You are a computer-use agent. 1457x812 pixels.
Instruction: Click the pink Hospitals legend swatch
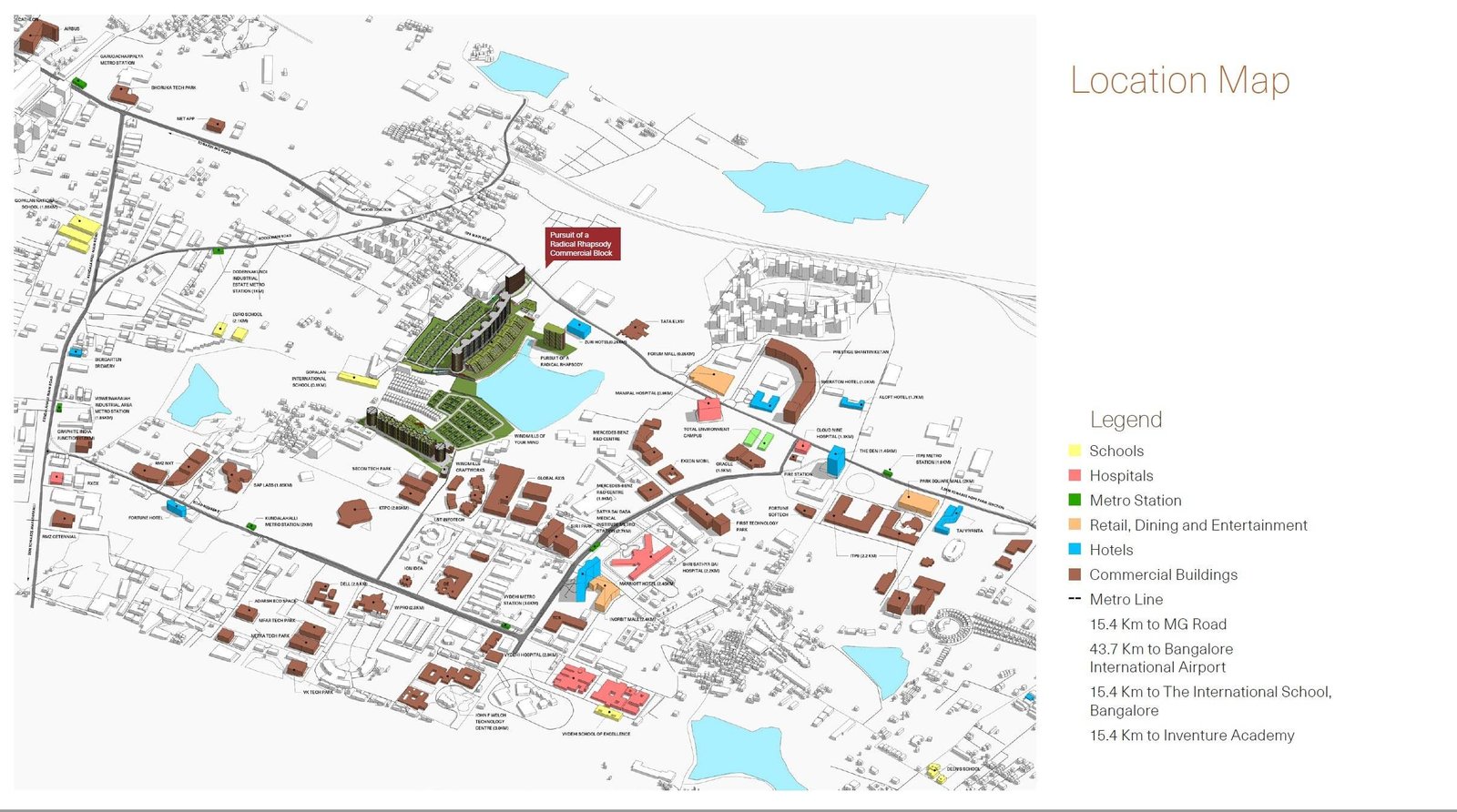click(1075, 475)
